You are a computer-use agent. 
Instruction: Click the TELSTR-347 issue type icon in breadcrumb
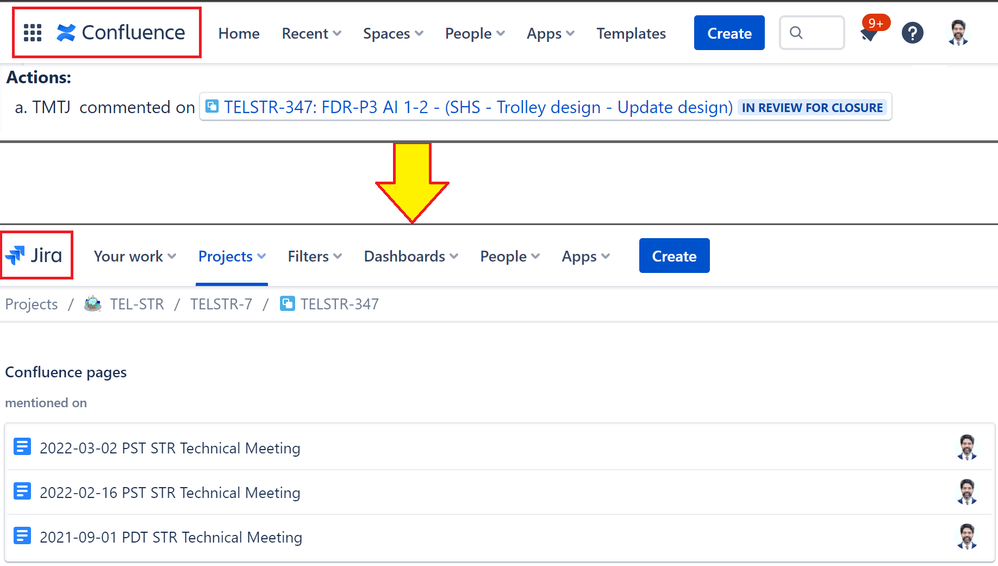(288, 304)
